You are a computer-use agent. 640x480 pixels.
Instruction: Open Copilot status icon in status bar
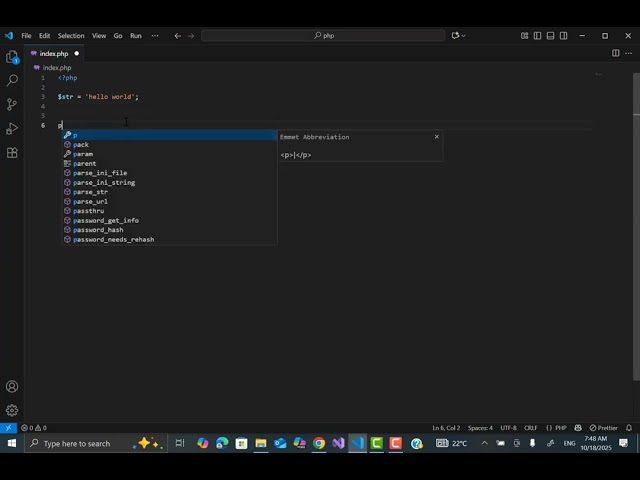pos(578,428)
